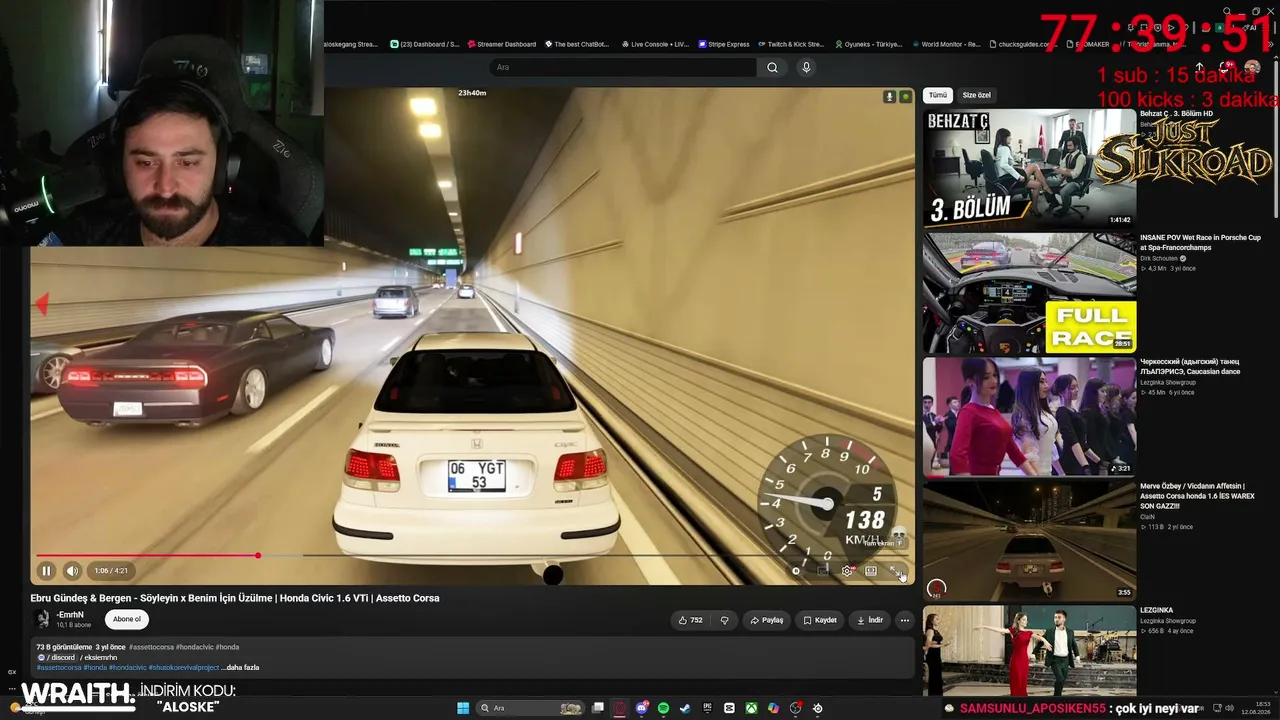Open the Porsche Cup FULL RACE thumbnail
This screenshot has height=720, width=1280.
click(1029, 293)
